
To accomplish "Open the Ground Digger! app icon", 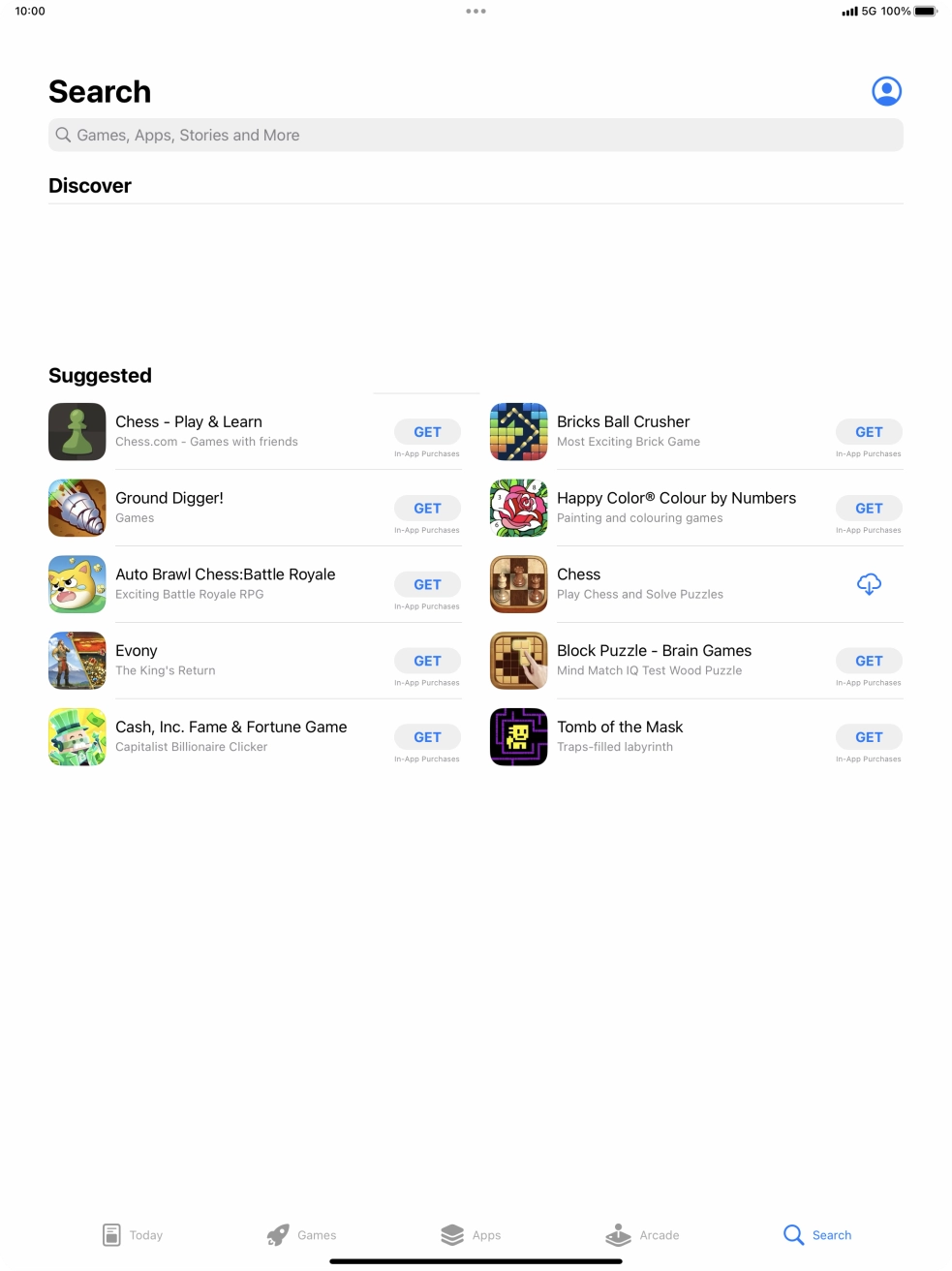I will pyautogui.click(x=77, y=508).
